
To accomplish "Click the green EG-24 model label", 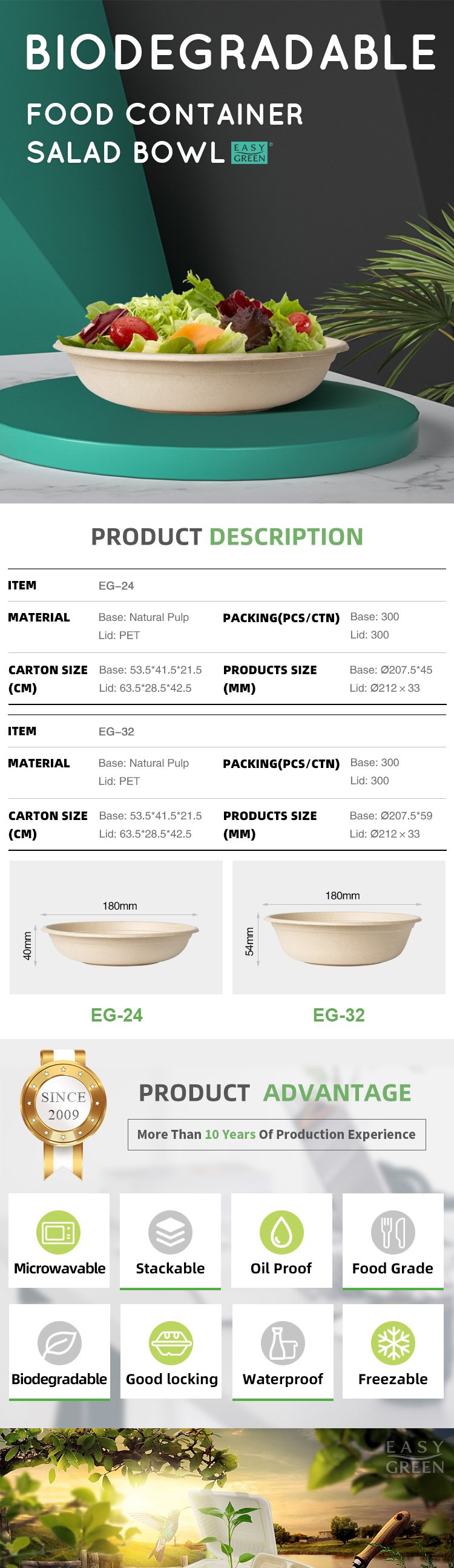I will 117,1015.
